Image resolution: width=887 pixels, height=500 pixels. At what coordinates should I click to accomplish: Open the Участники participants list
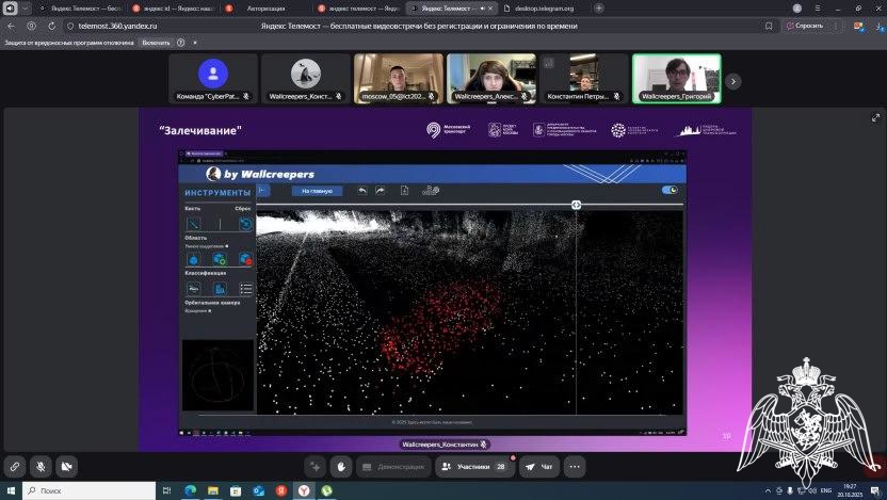pyautogui.click(x=474, y=467)
